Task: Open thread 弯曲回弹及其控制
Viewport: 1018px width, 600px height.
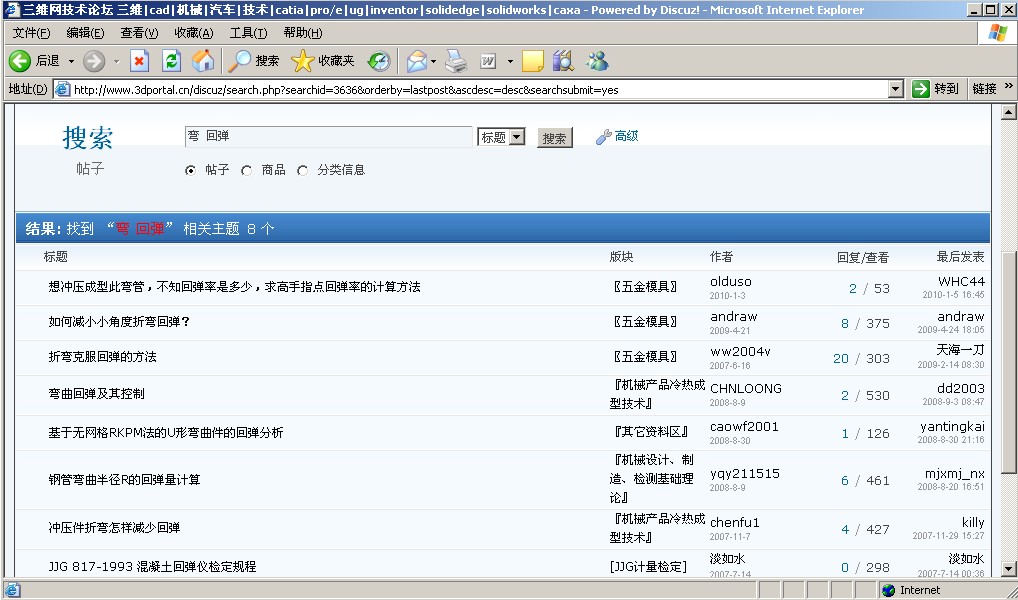Action: pos(96,394)
